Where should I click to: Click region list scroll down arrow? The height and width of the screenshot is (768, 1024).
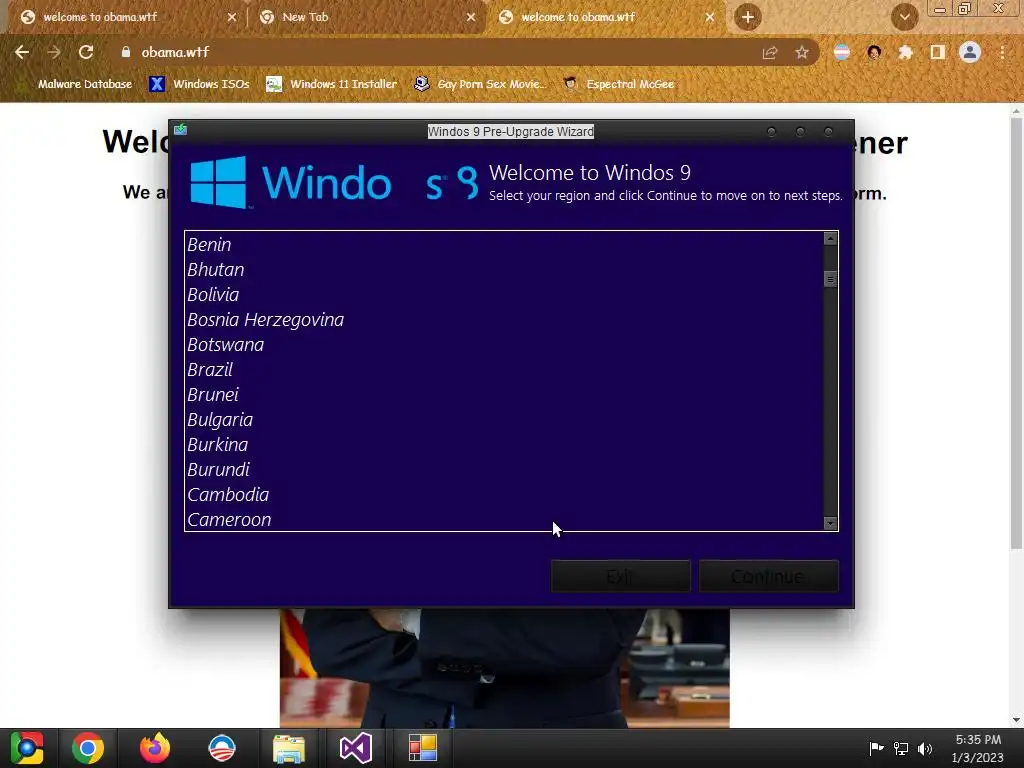tap(830, 523)
